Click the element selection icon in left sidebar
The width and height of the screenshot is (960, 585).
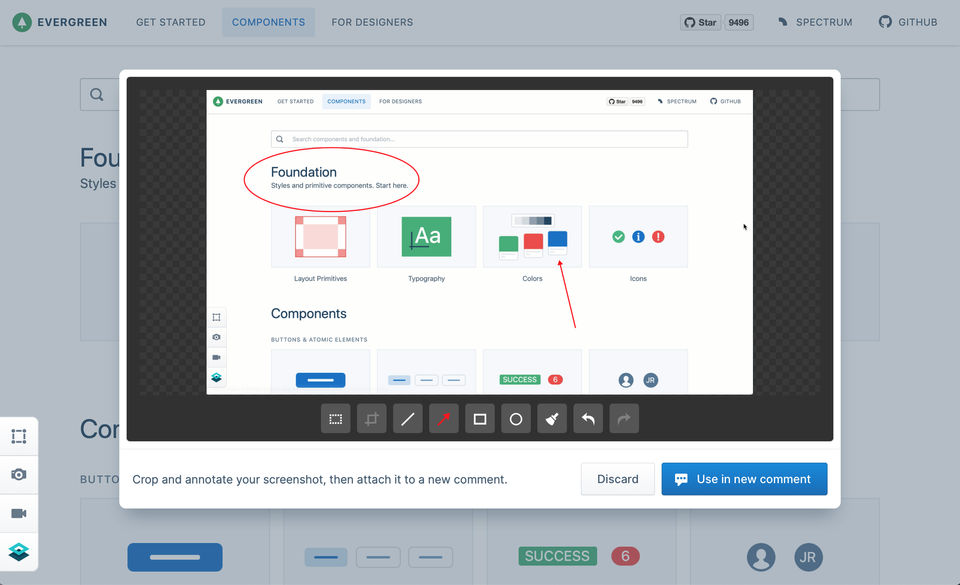[x=19, y=436]
